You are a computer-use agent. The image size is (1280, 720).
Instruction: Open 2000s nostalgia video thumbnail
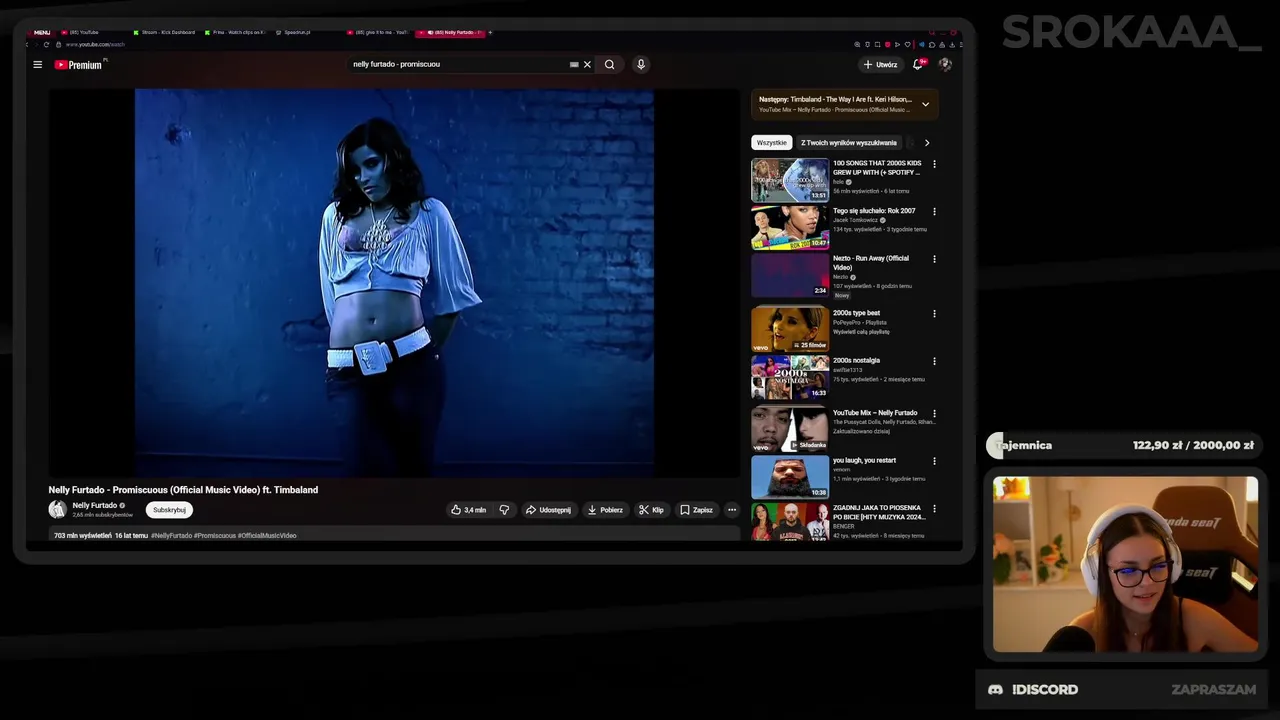click(790, 377)
